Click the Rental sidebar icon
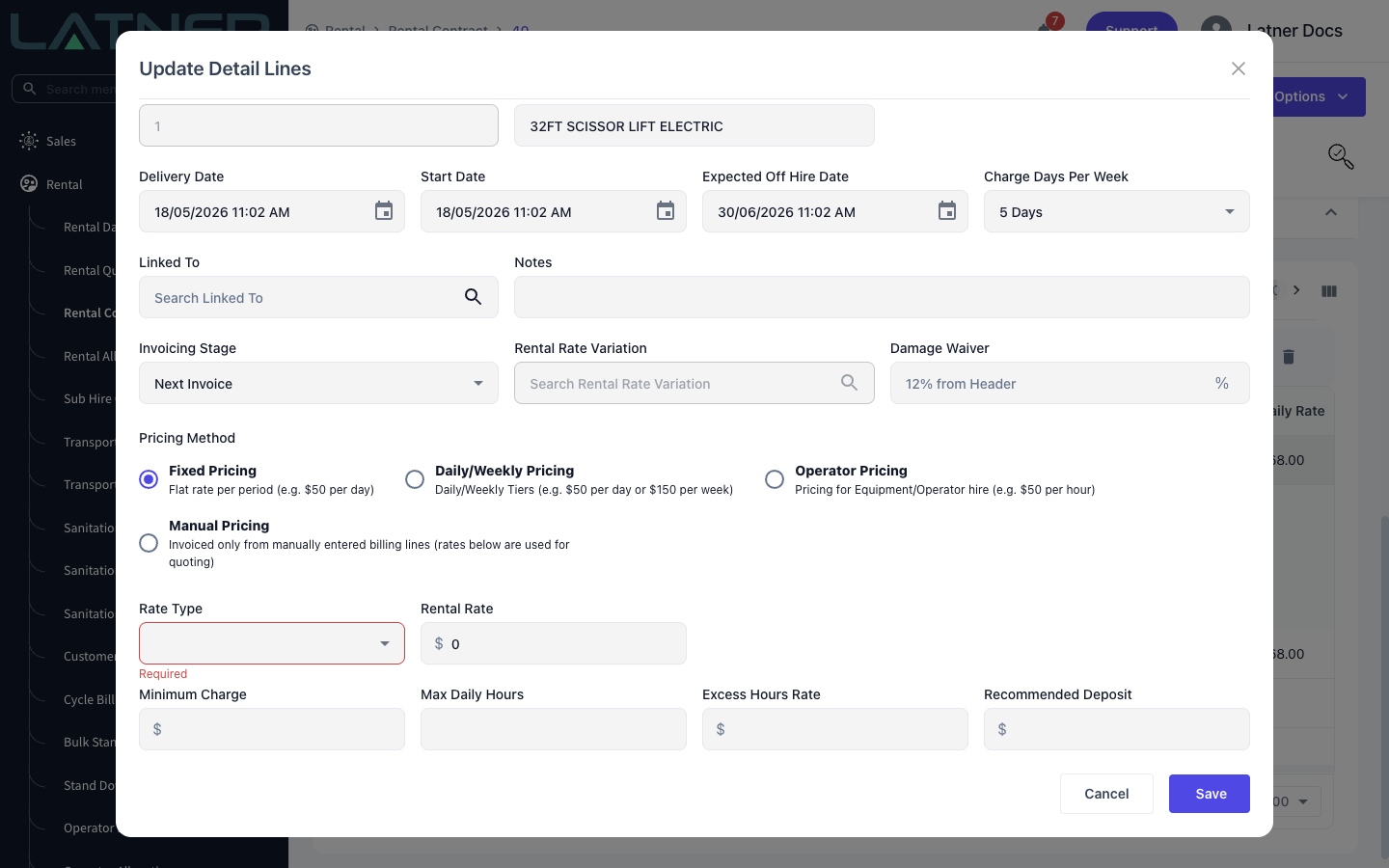 (x=29, y=184)
